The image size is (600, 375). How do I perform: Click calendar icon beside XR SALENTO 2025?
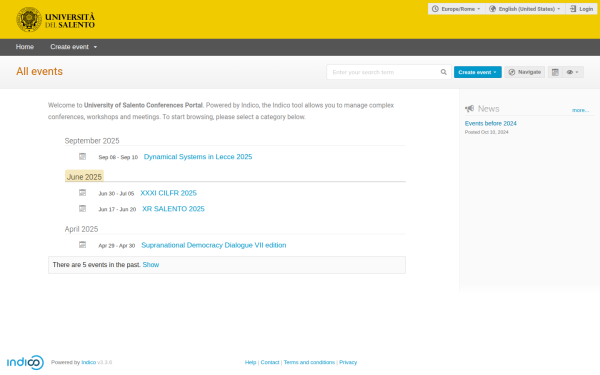82,208
